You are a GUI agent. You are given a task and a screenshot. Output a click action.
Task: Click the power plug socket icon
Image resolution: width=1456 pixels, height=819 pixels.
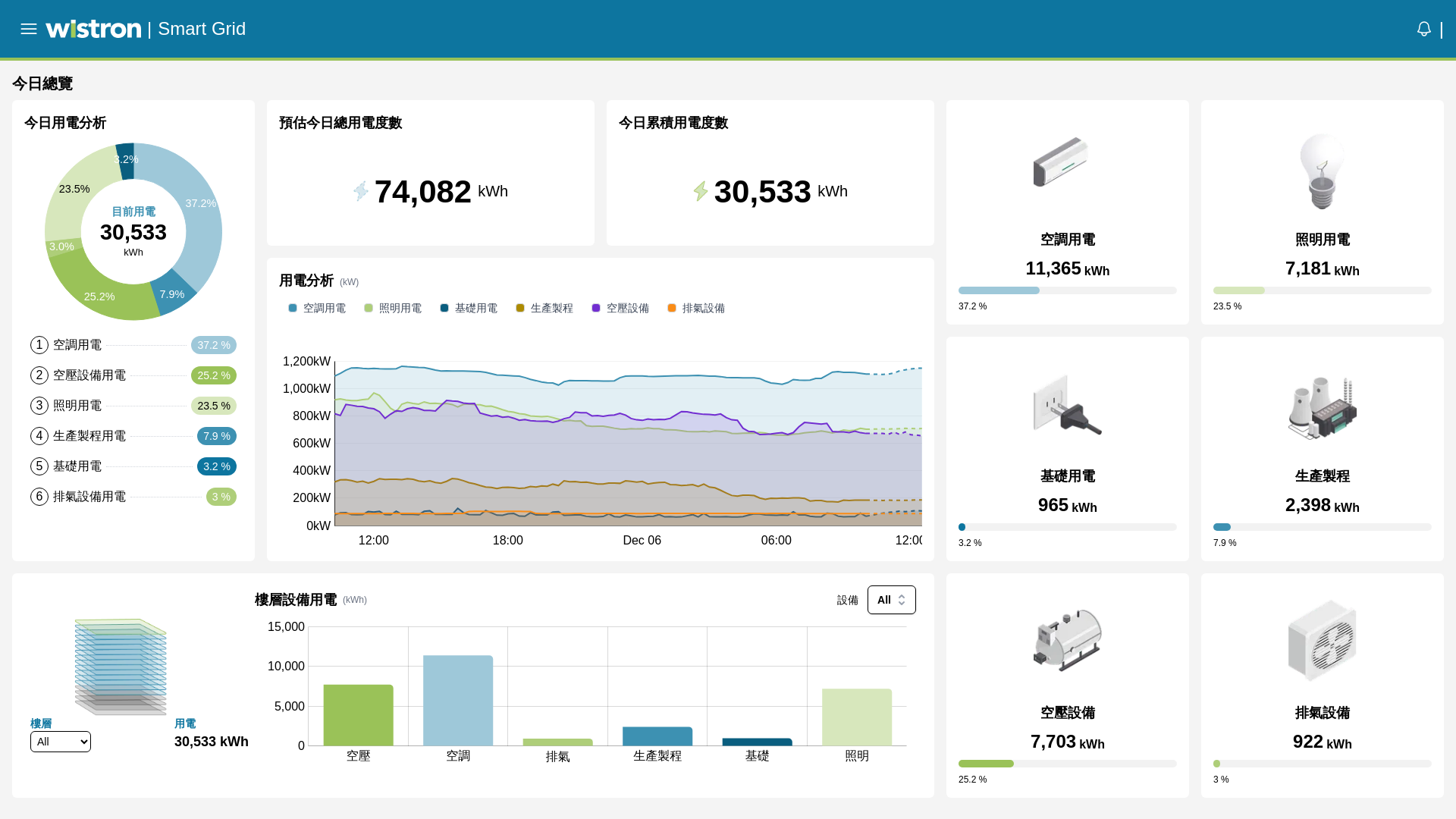point(1067,405)
